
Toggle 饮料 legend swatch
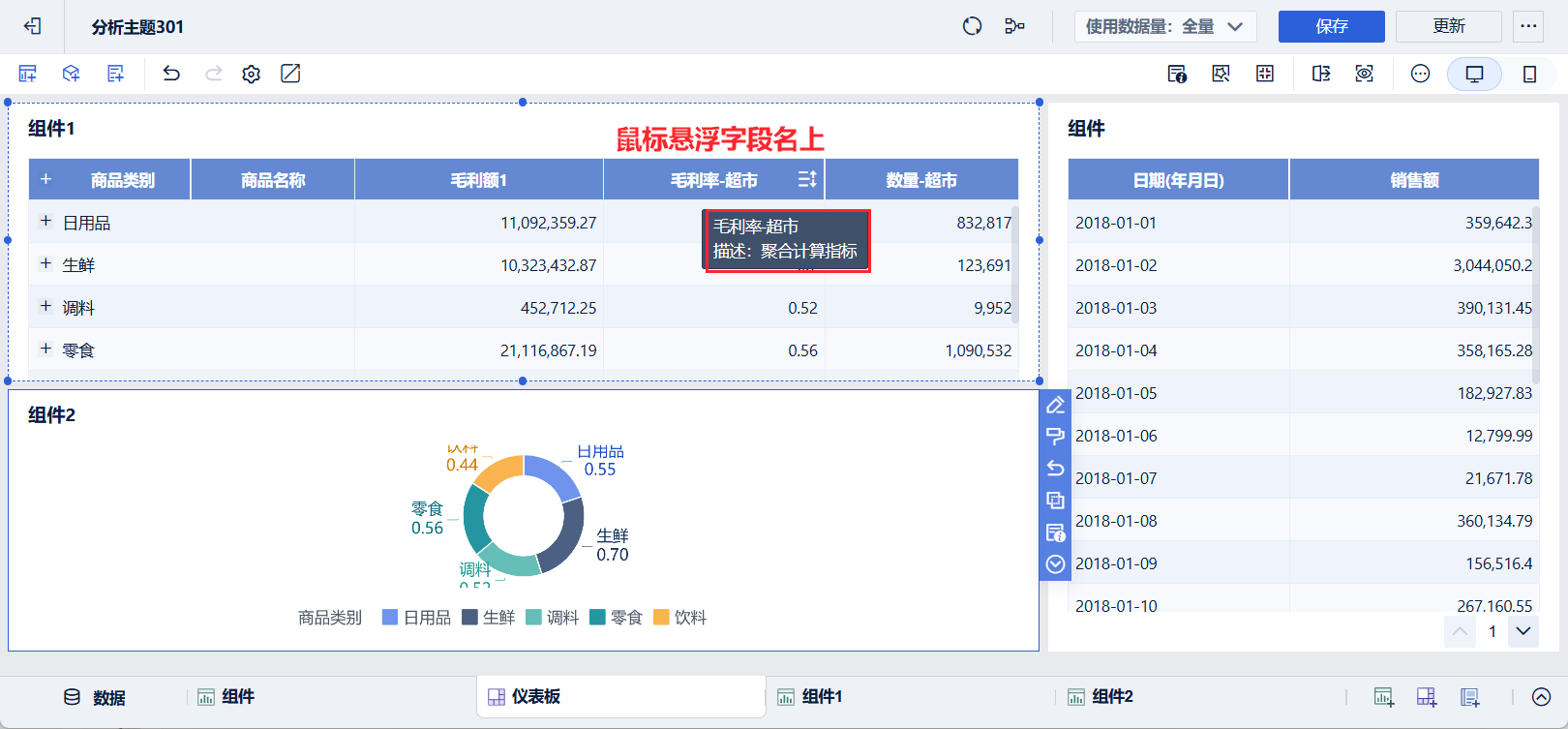pos(661,618)
